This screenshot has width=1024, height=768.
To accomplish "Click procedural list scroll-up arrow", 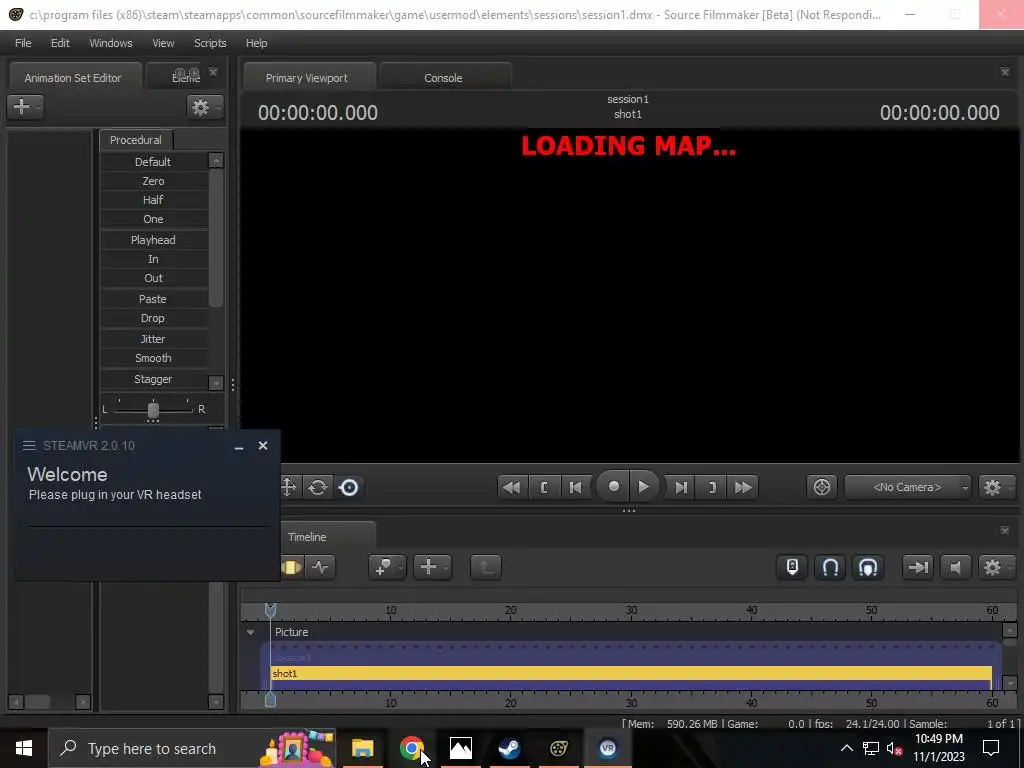I will [216, 161].
